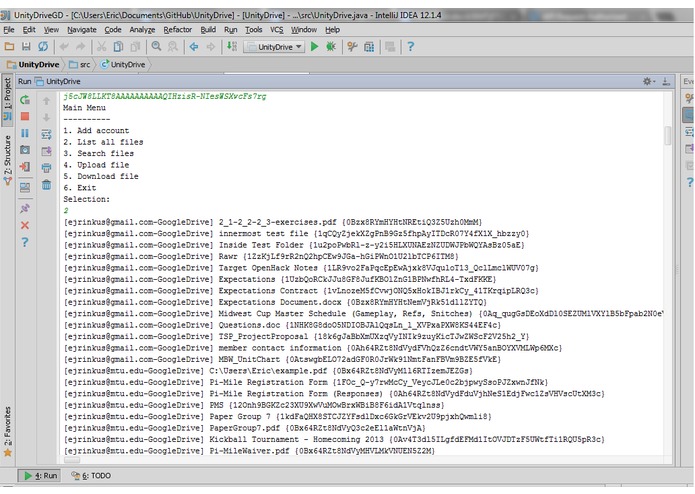Hide the Run tool window

[666, 82]
